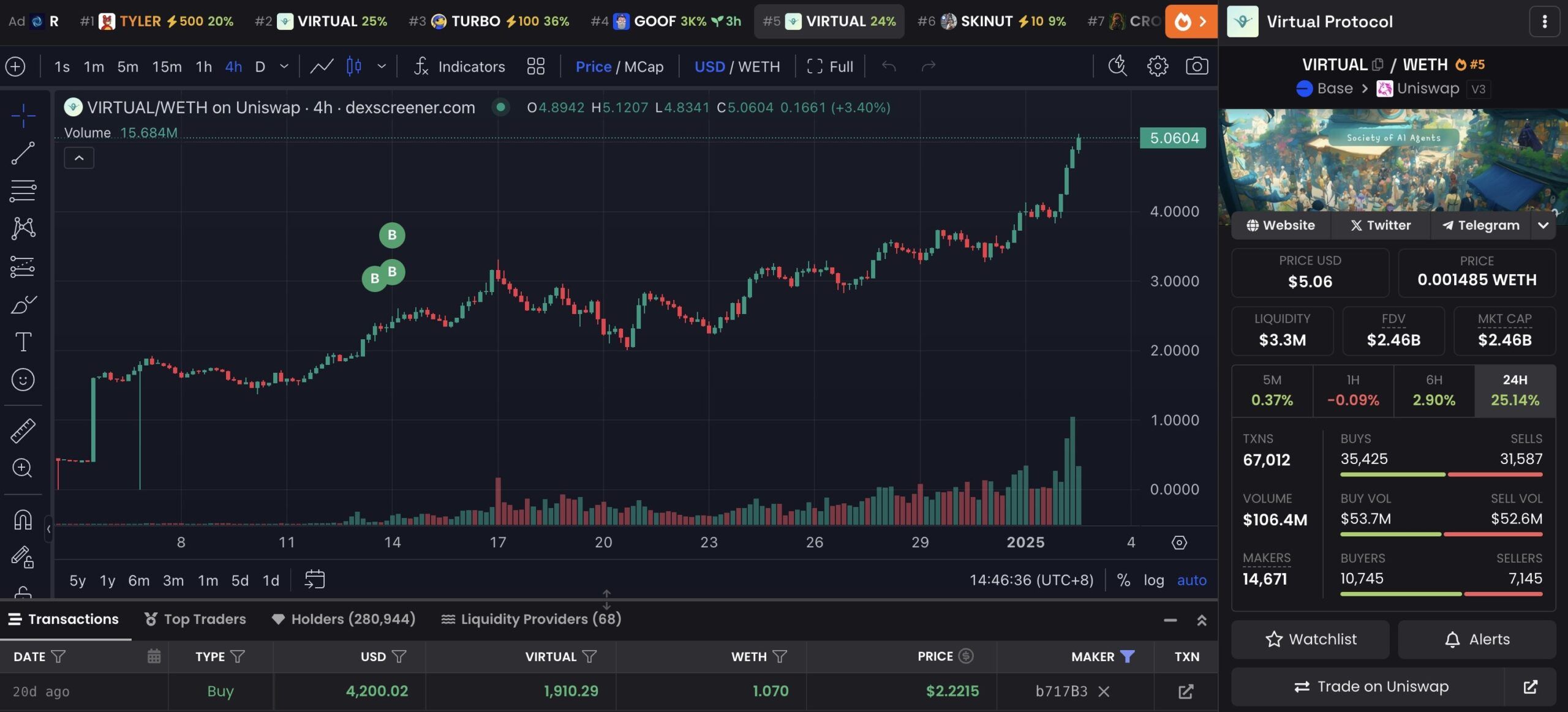The height and width of the screenshot is (712, 1568).
Task: Filter transactions by USD column funnel
Action: click(x=399, y=656)
